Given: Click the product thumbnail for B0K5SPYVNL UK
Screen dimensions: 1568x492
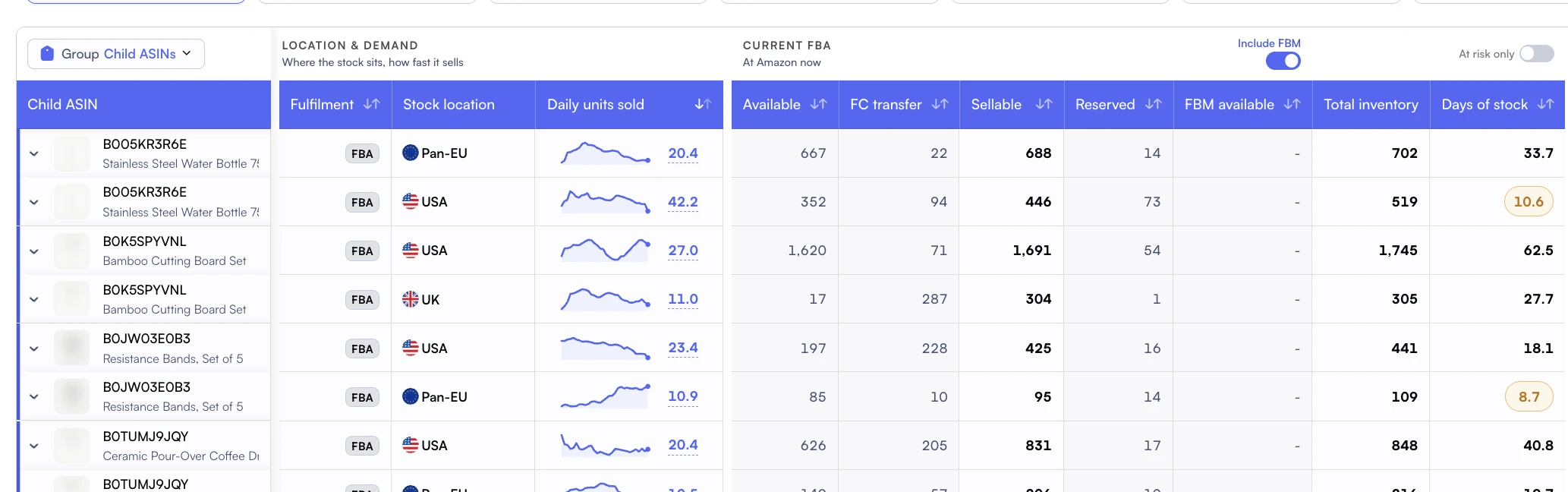Looking at the screenshot, I should point(72,299).
